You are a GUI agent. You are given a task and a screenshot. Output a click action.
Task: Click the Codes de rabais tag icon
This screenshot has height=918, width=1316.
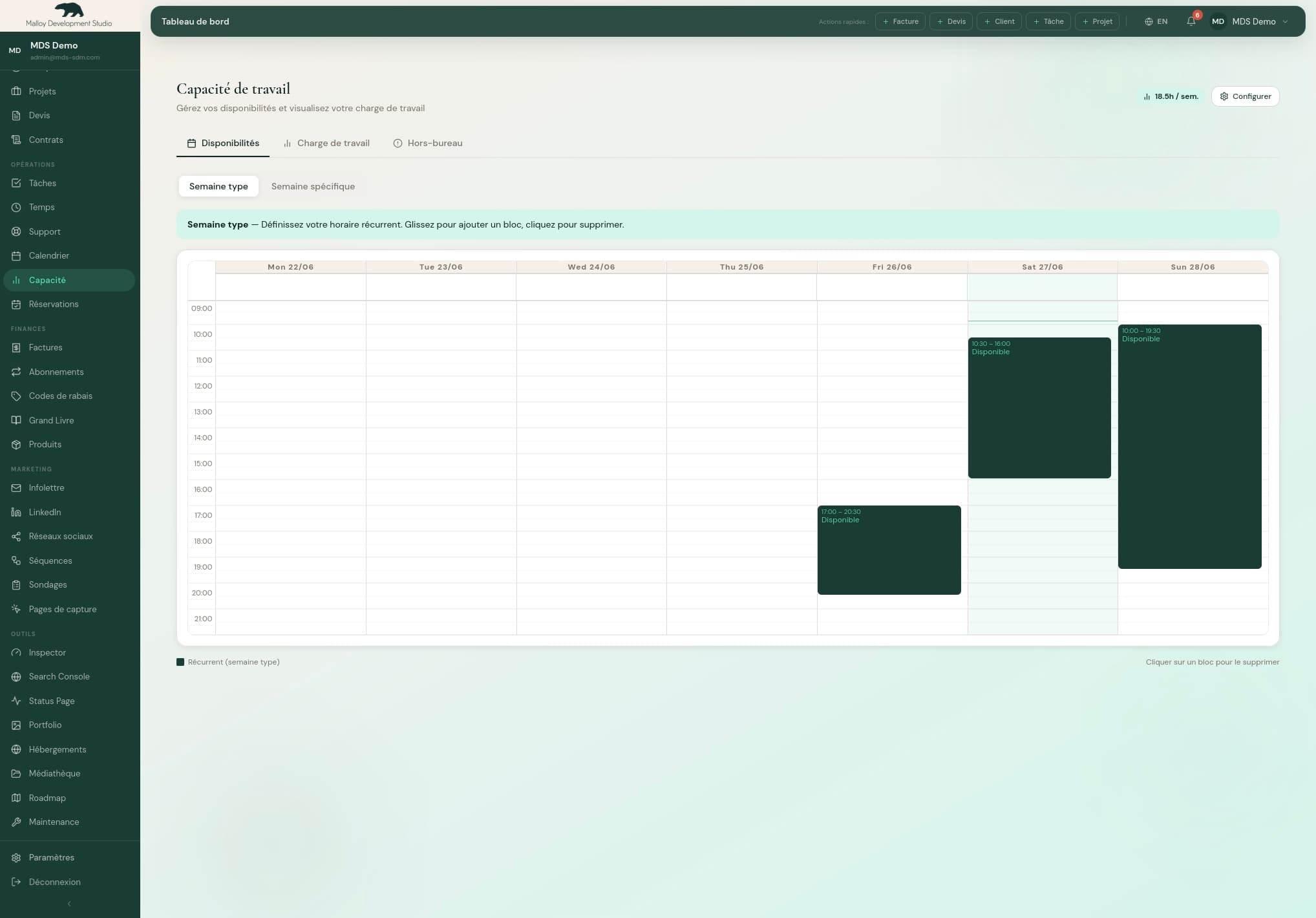tap(16, 396)
